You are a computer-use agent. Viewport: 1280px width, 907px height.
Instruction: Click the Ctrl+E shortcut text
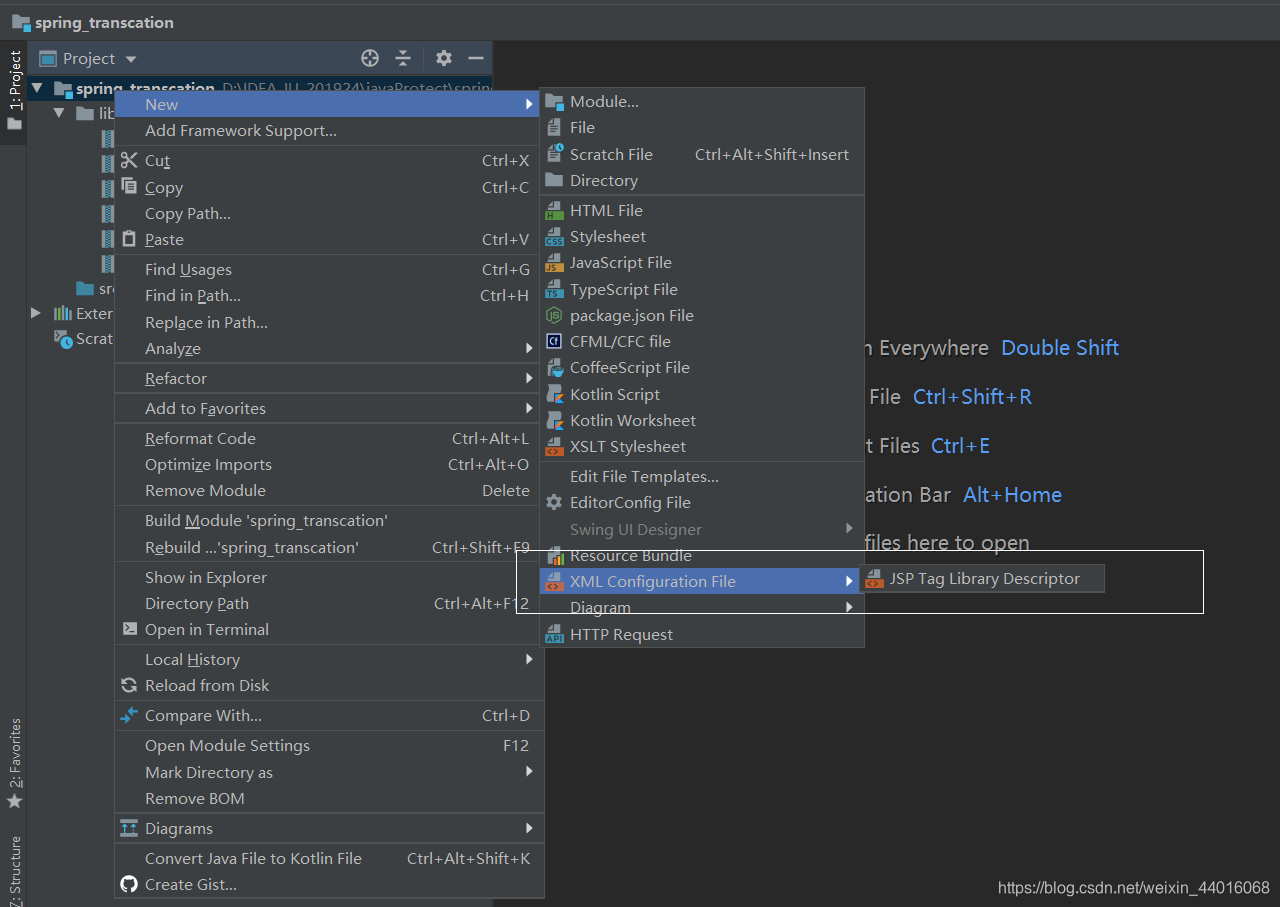coord(960,446)
